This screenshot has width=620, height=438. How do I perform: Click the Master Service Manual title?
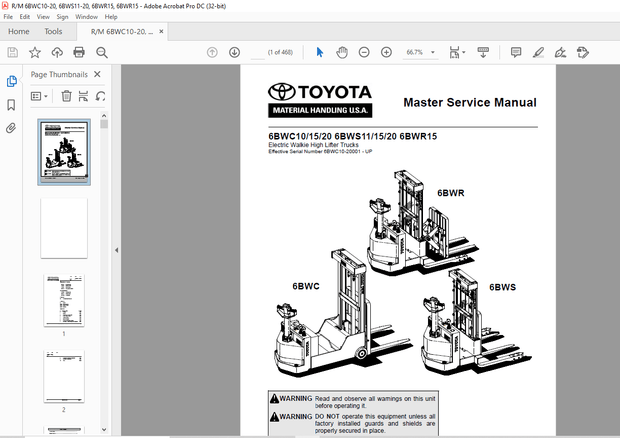click(x=470, y=102)
